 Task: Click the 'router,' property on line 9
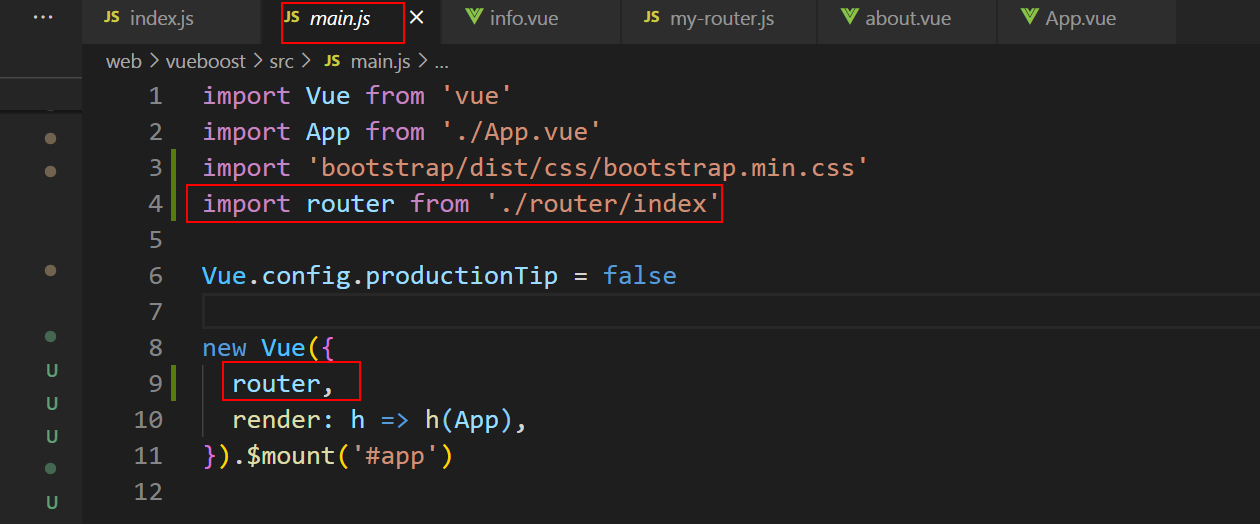(x=282, y=384)
